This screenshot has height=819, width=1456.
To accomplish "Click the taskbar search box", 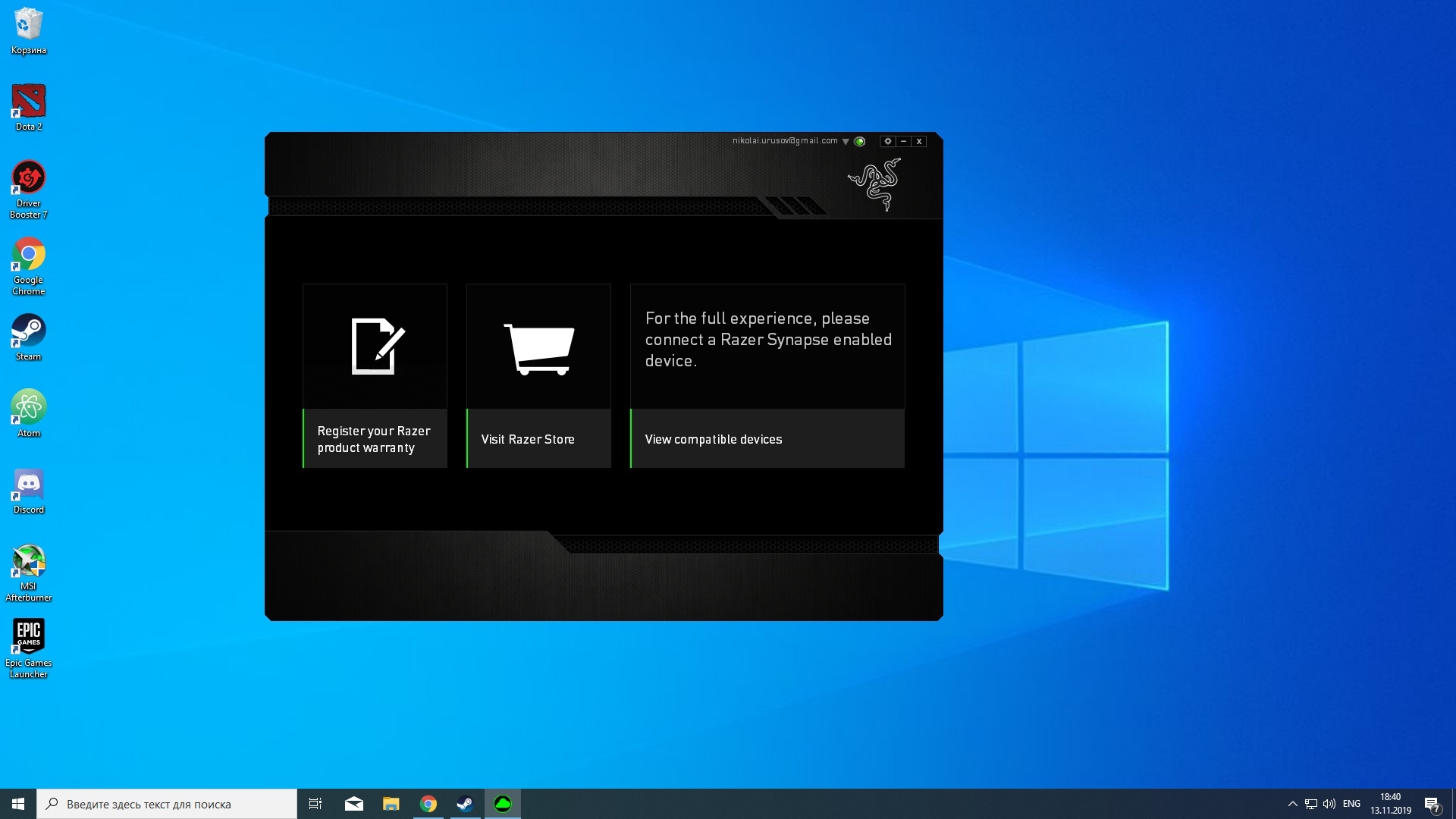I will point(167,804).
